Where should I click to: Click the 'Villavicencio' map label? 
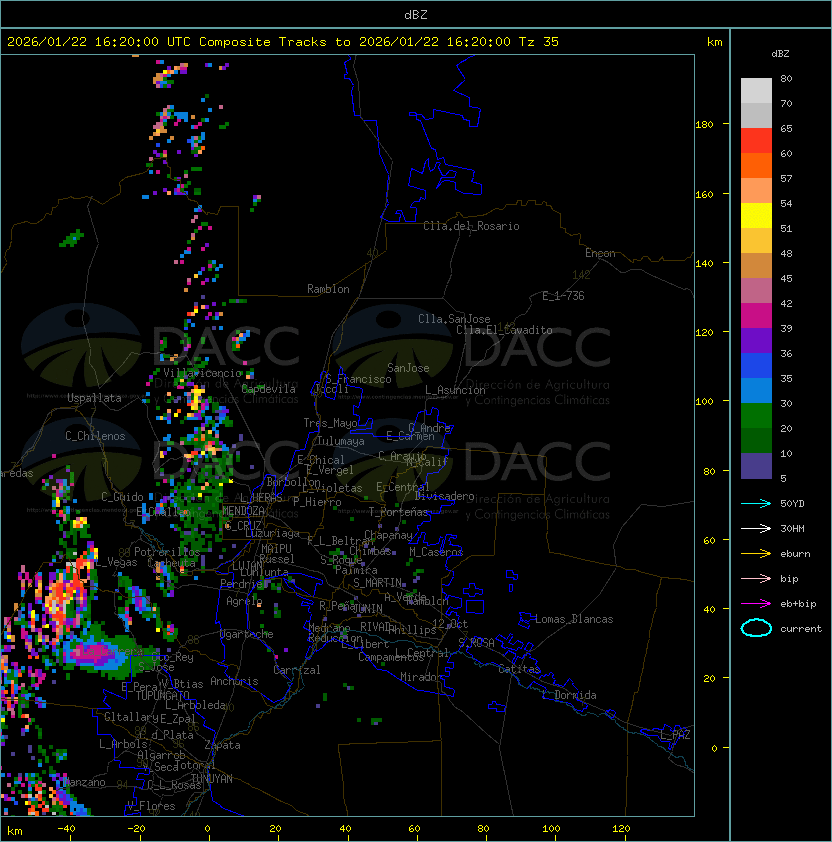click(x=202, y=373)
